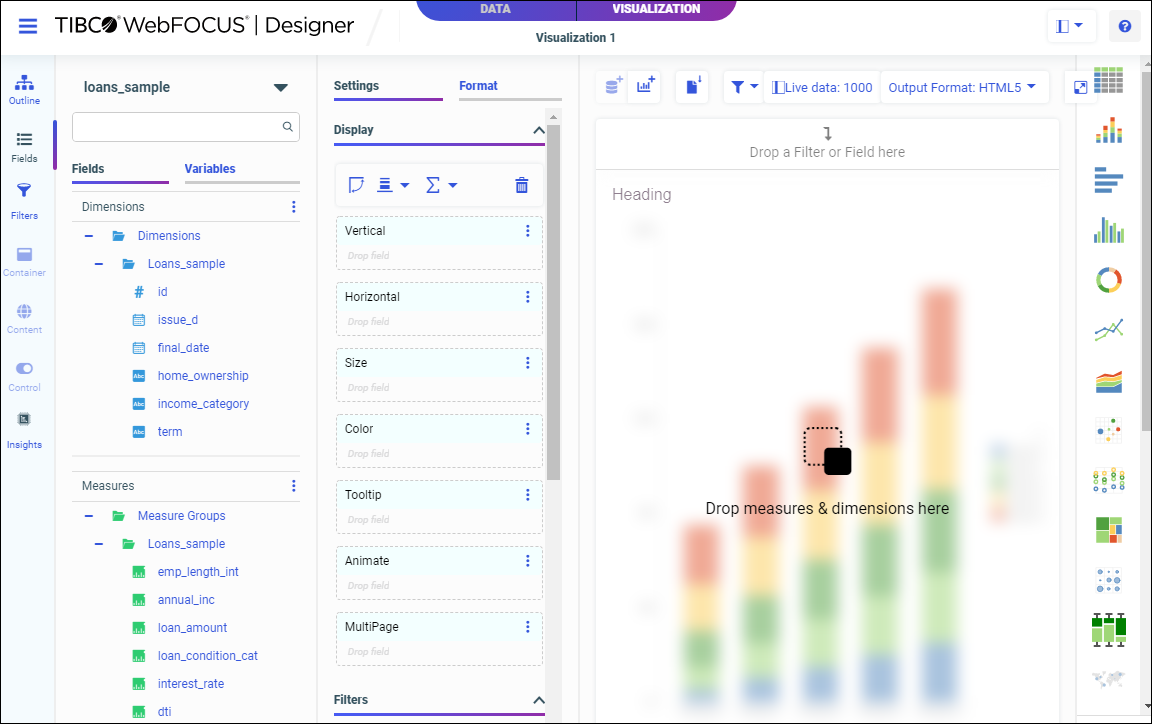Screen dimensions: 1152x724
Task: Click the add visualization icon
Action: [x=645, y=87]
